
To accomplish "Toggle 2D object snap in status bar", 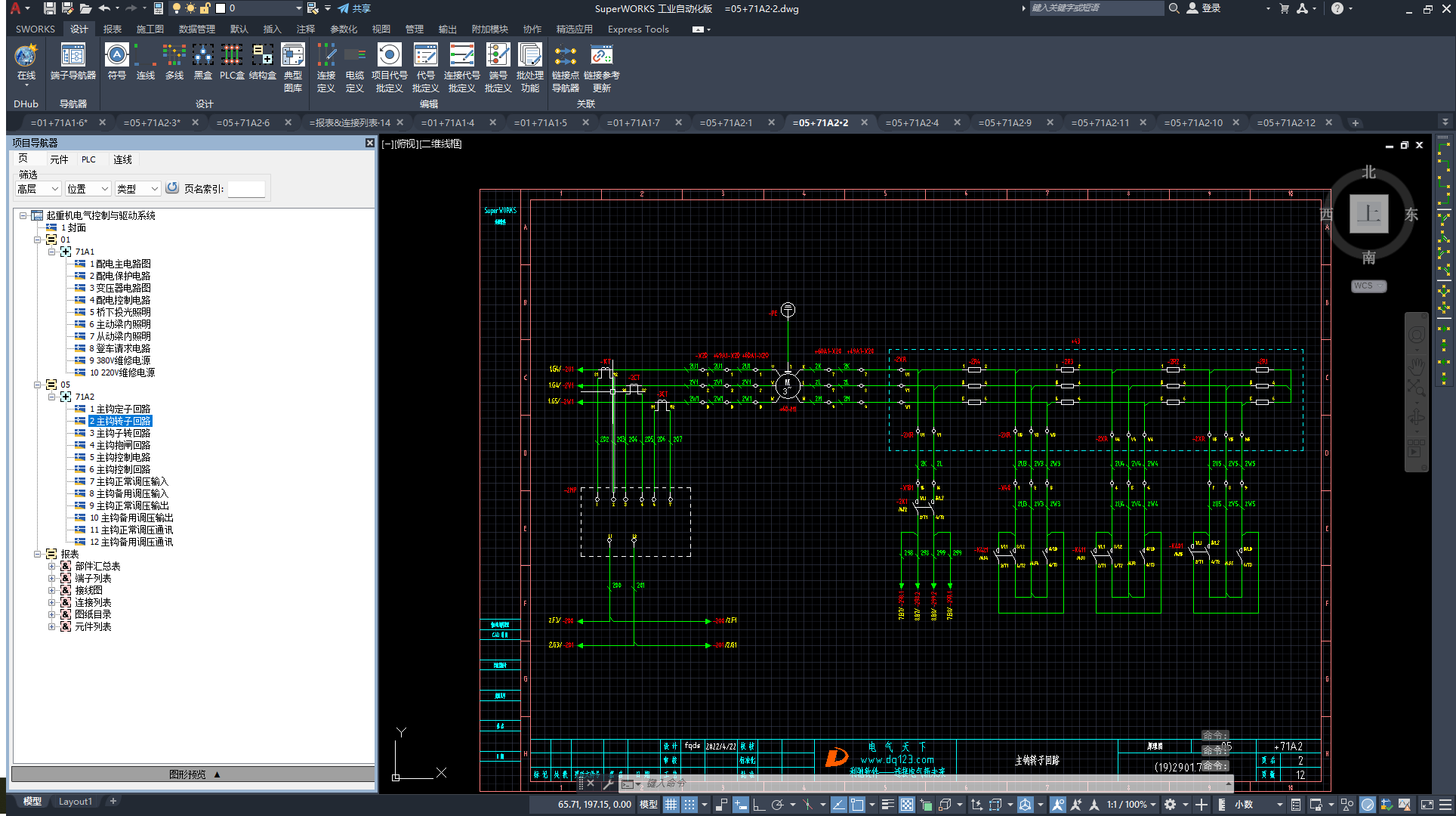I will coord(857,805).
